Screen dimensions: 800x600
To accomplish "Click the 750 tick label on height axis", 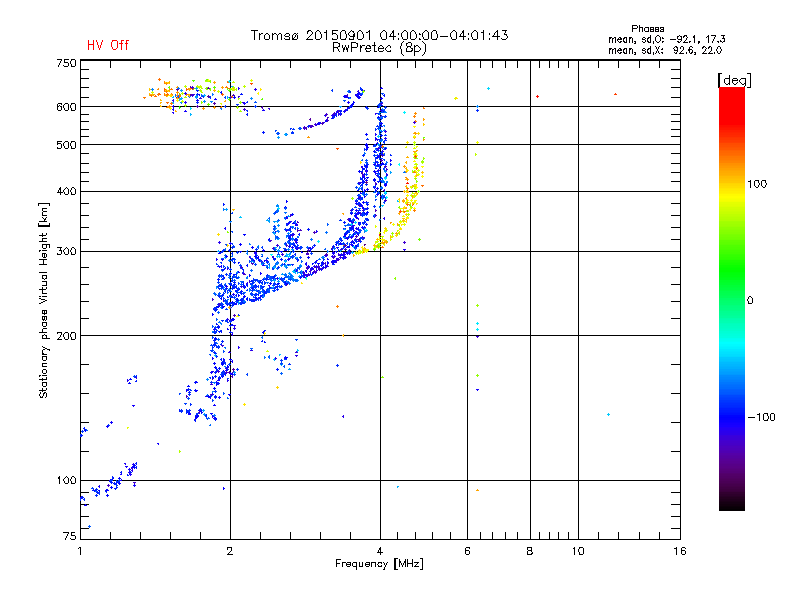I will pos(66,63).
